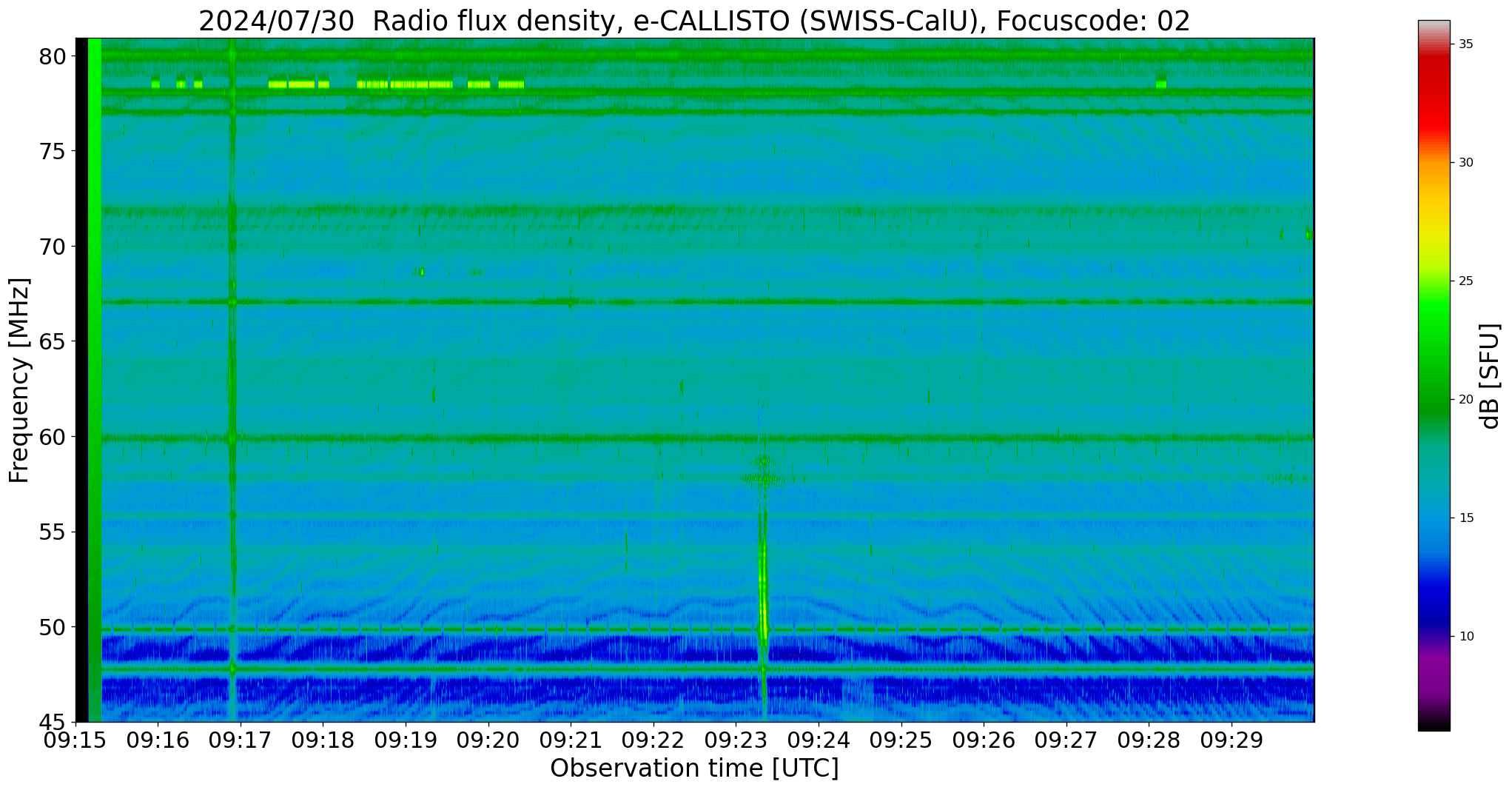Click the colorbar tick label 15
Viewport: 1512px width, 790px height.
point(1466,518)
